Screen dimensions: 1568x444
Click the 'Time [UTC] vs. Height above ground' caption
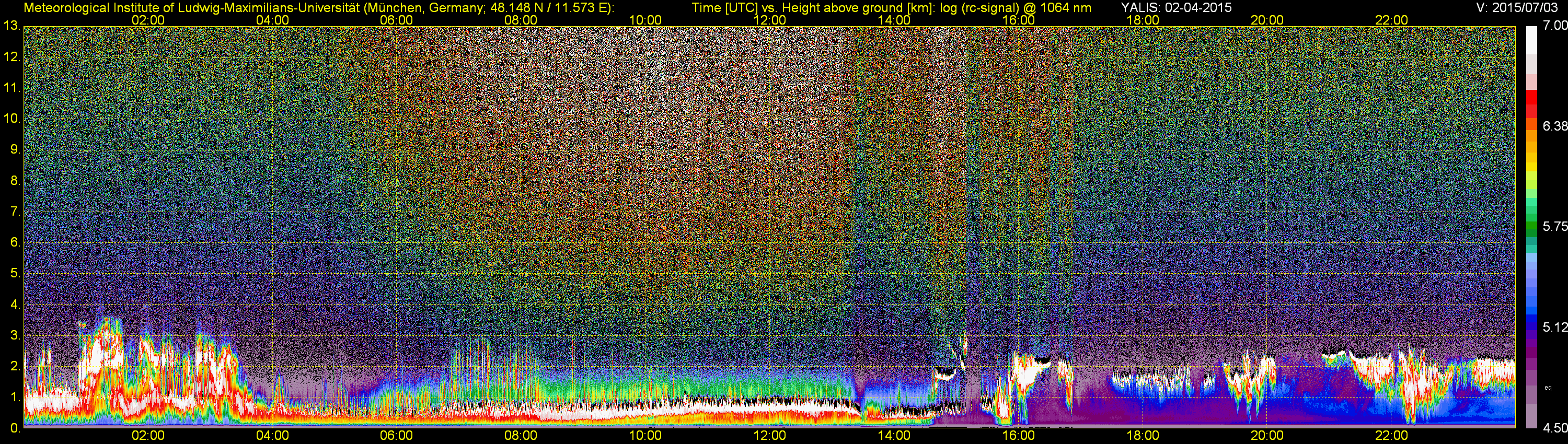point(891,7)
